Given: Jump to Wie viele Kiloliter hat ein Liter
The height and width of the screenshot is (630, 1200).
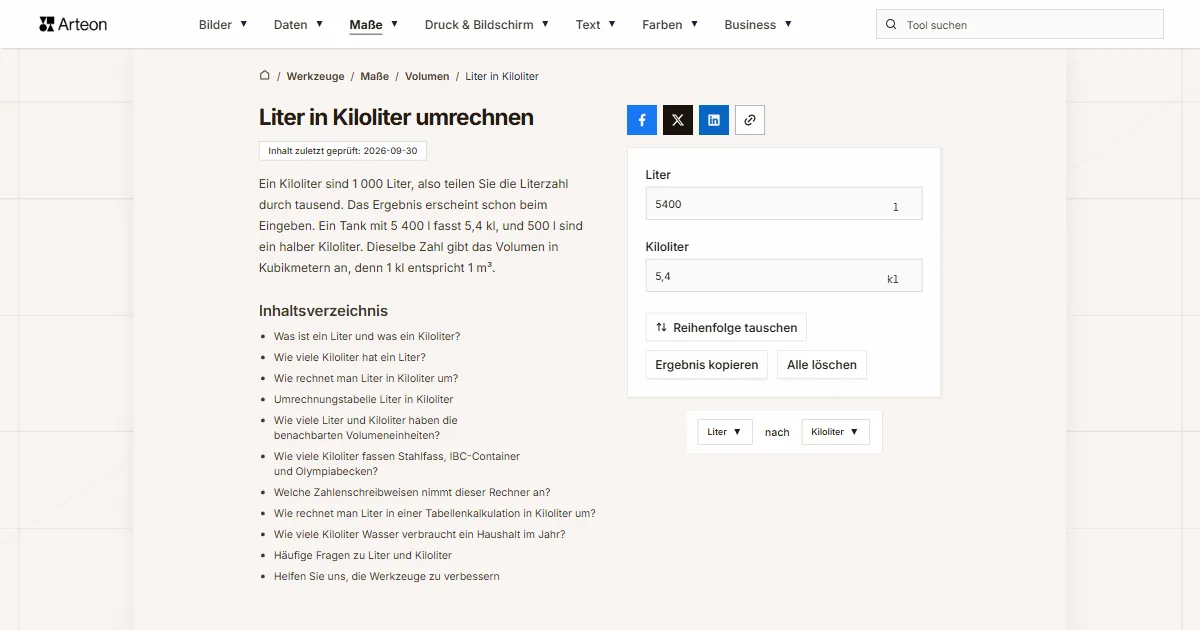Looking at the screenshot, I should point(350,357).
